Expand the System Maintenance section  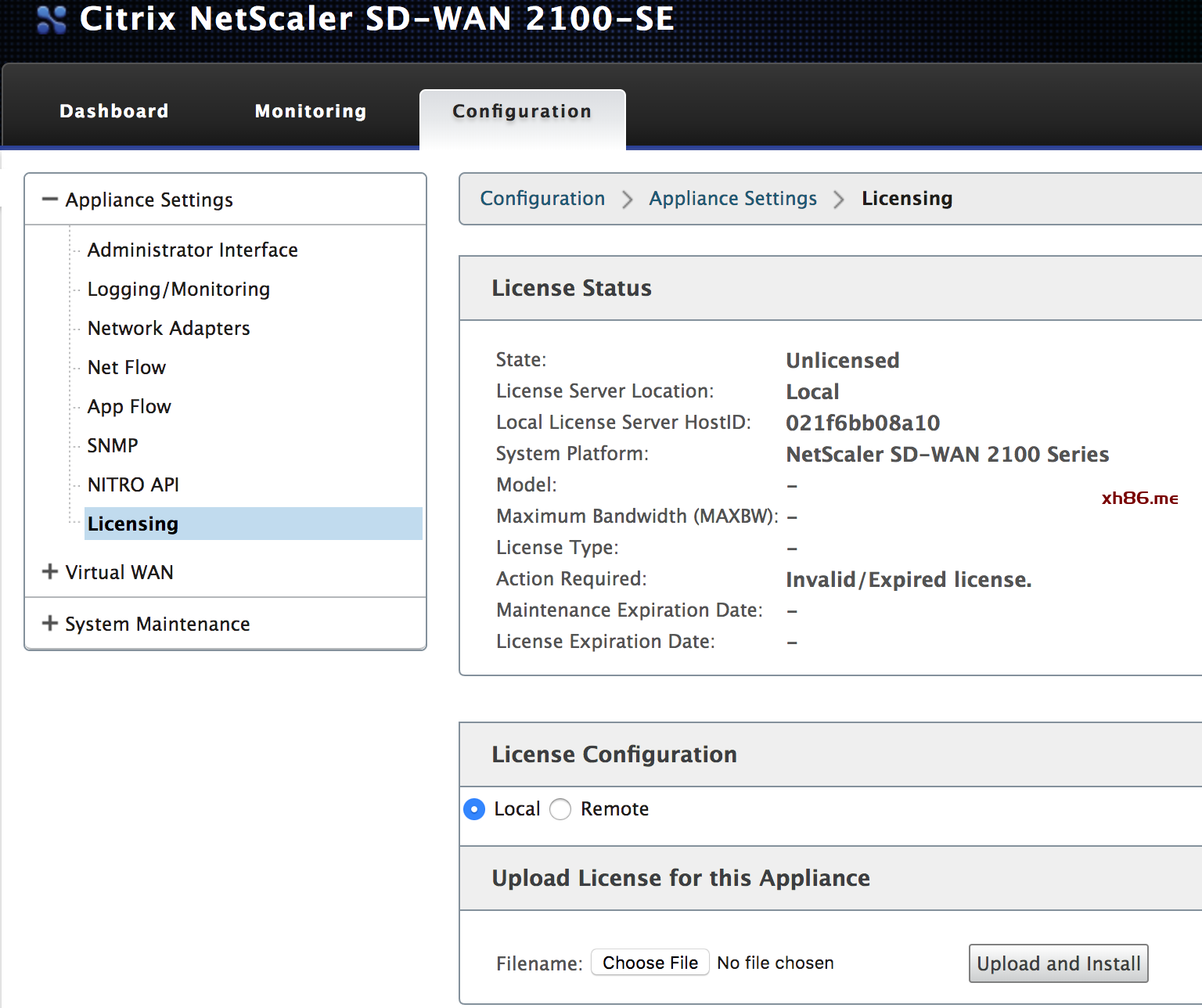(50, 624)
